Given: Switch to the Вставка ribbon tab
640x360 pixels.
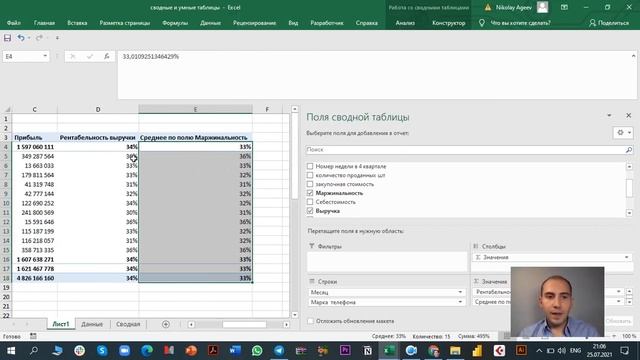Looking at the screenshot, I should pos(77,23).
